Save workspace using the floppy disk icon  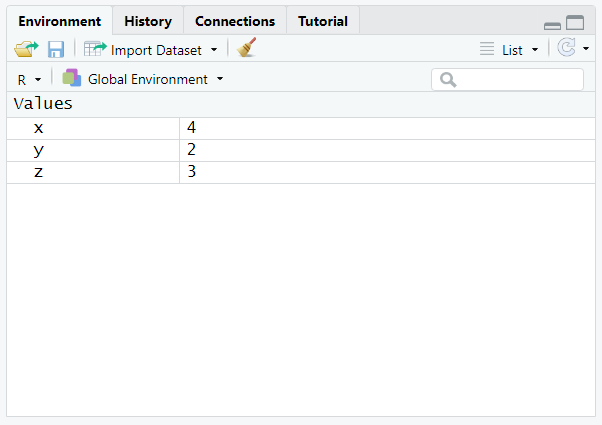click(56, 49)
